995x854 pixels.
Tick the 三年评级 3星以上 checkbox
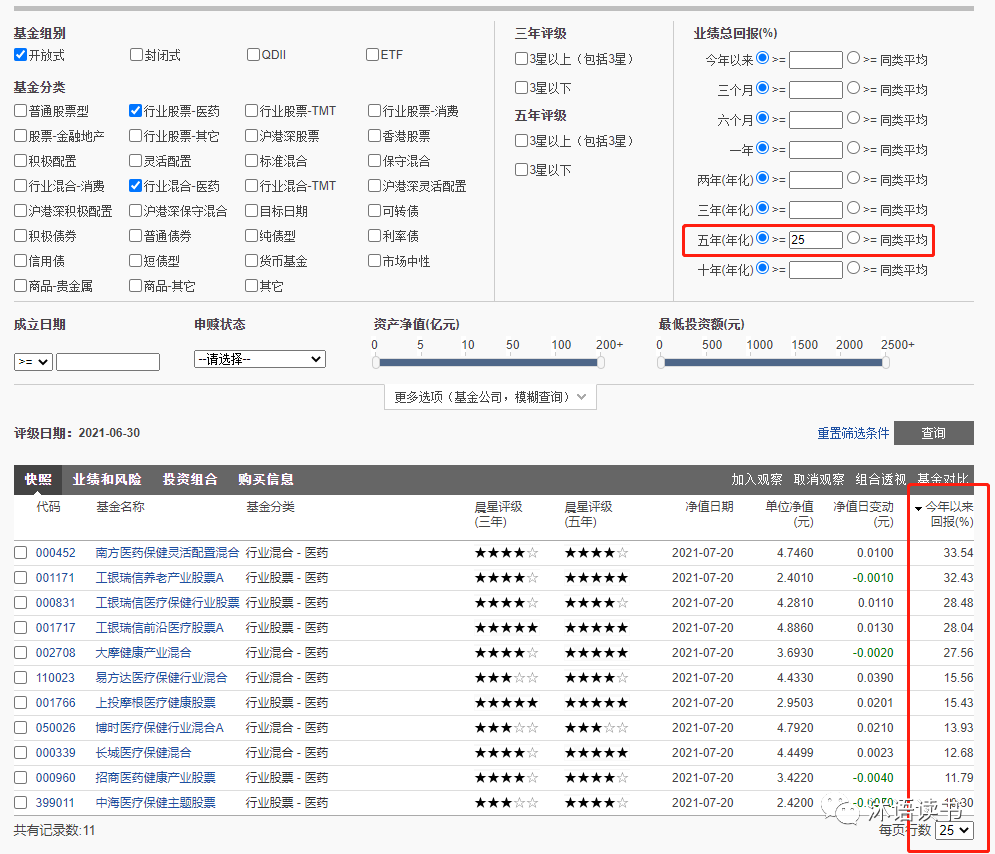point(521,59)
